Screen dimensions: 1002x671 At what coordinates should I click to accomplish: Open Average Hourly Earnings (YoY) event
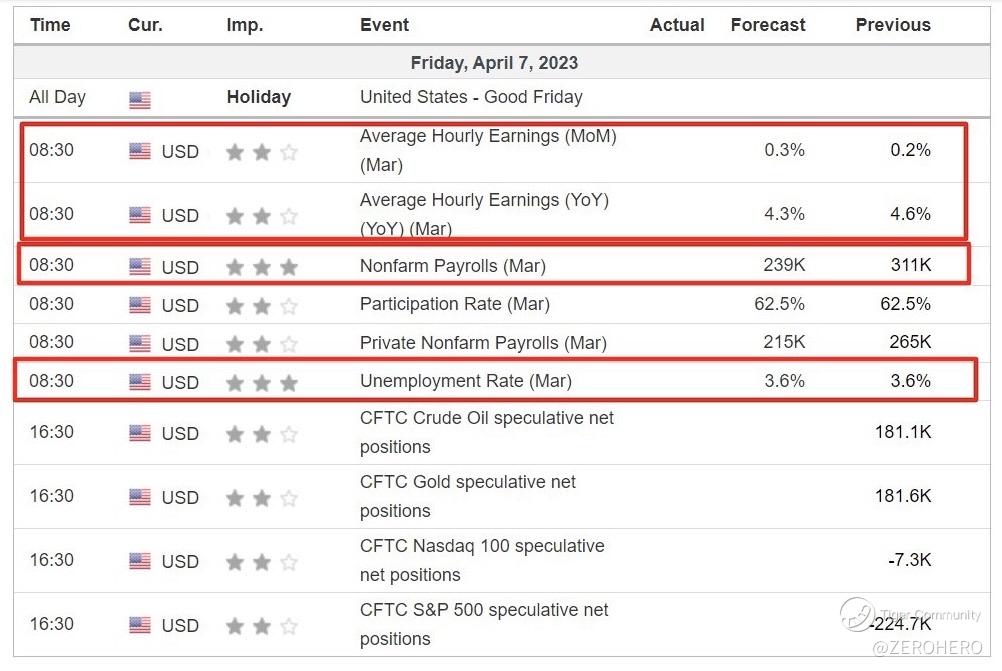click(484, 214)
